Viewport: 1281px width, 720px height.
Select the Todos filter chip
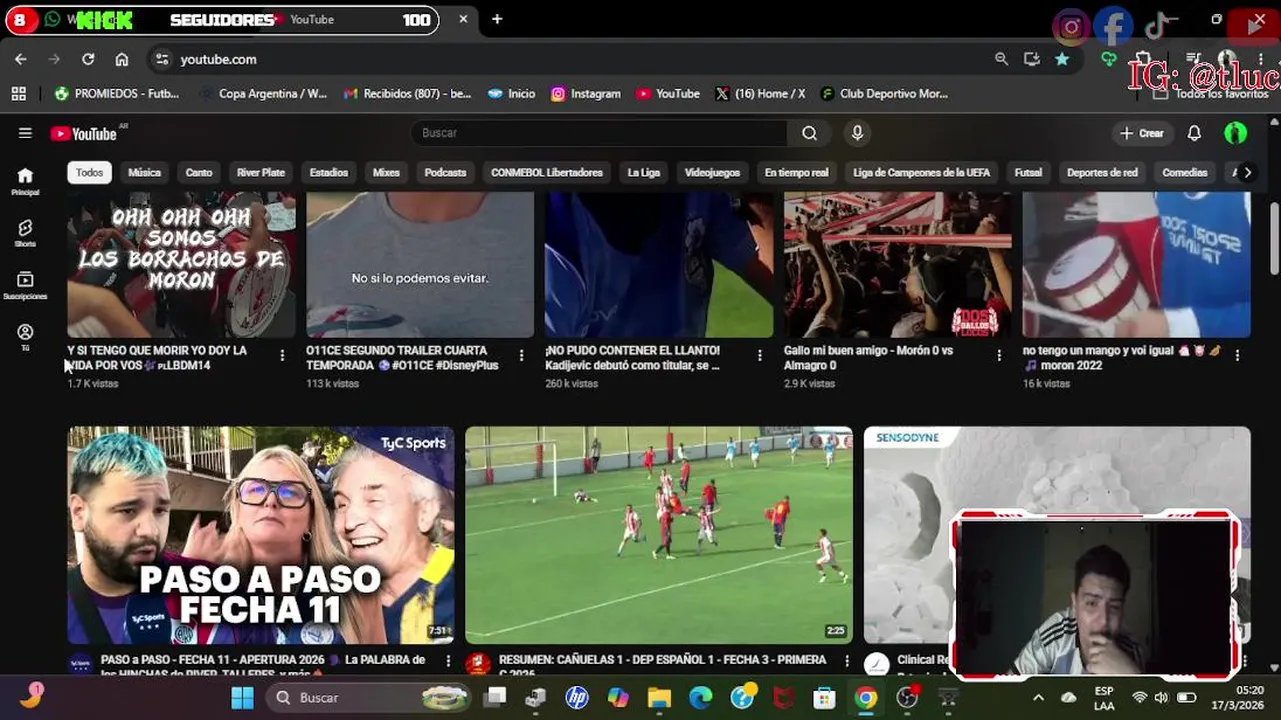pyautogui.click(x=89, y=172)
